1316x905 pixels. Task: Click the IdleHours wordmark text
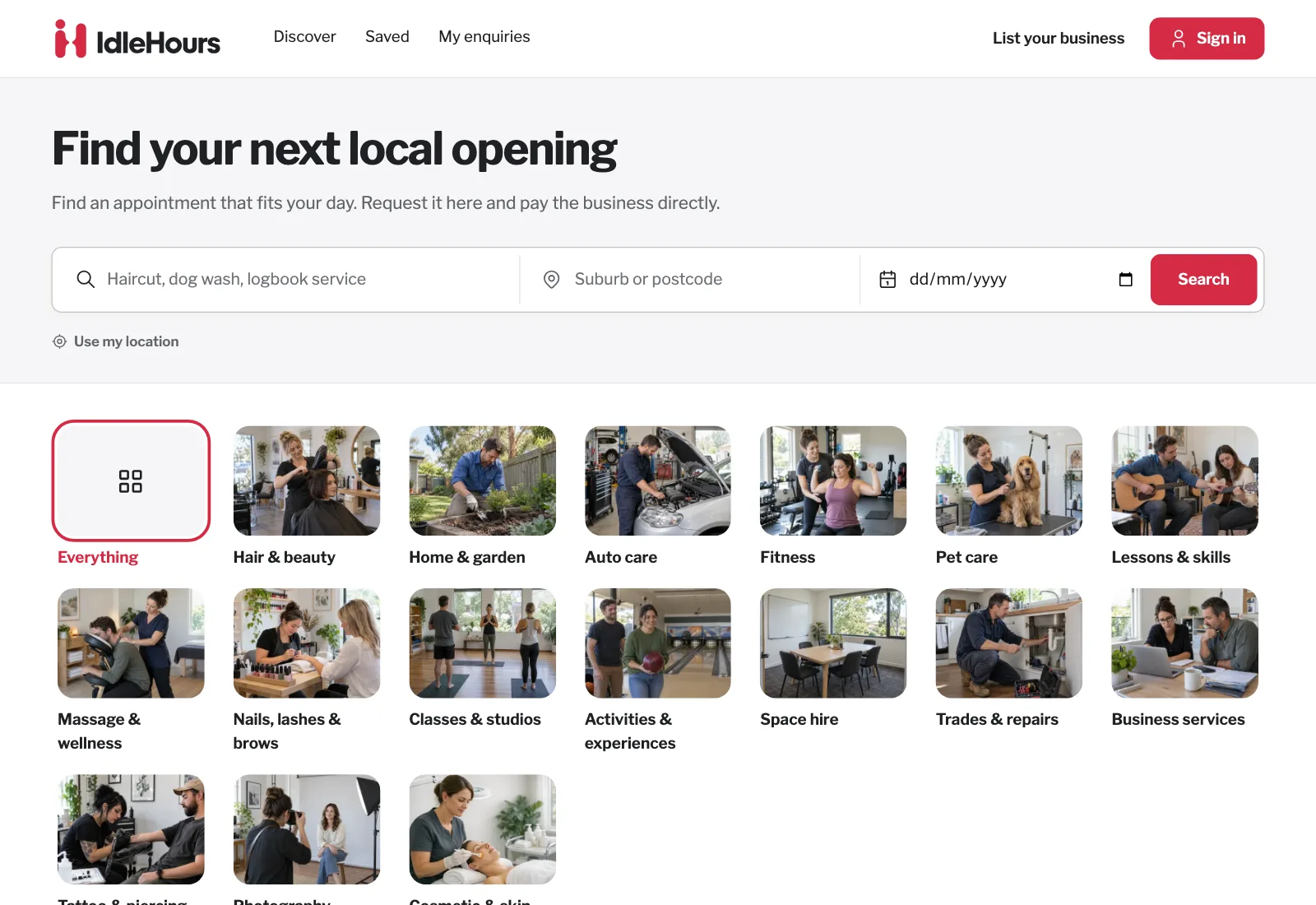coord(158,42)
